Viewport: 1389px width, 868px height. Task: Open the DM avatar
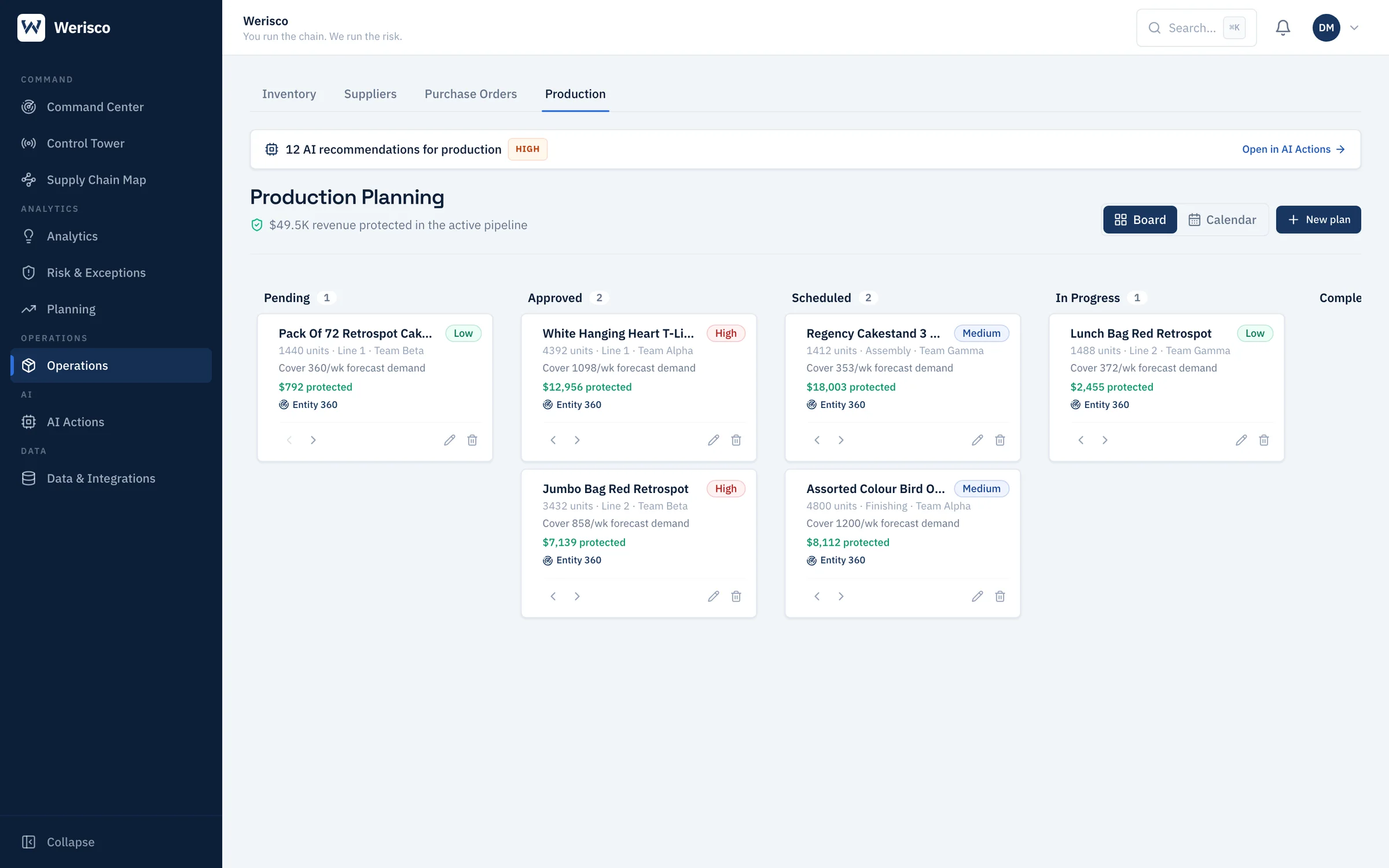1326,28
